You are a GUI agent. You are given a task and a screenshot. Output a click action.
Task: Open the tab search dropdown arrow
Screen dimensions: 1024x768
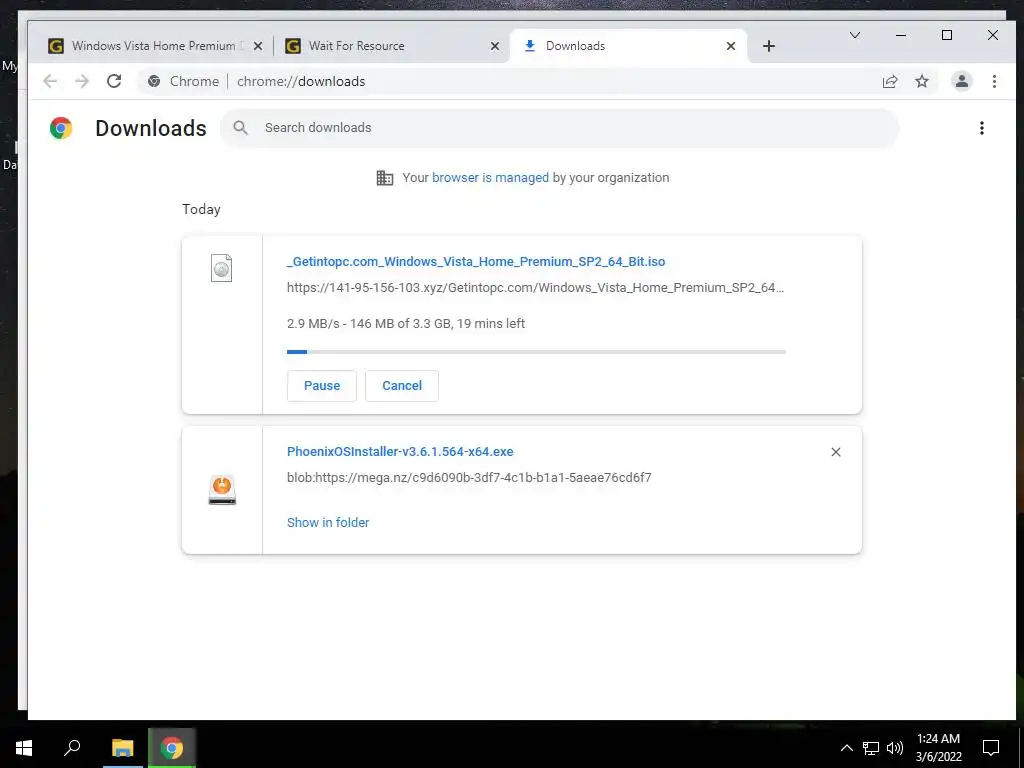coord(854,35)
